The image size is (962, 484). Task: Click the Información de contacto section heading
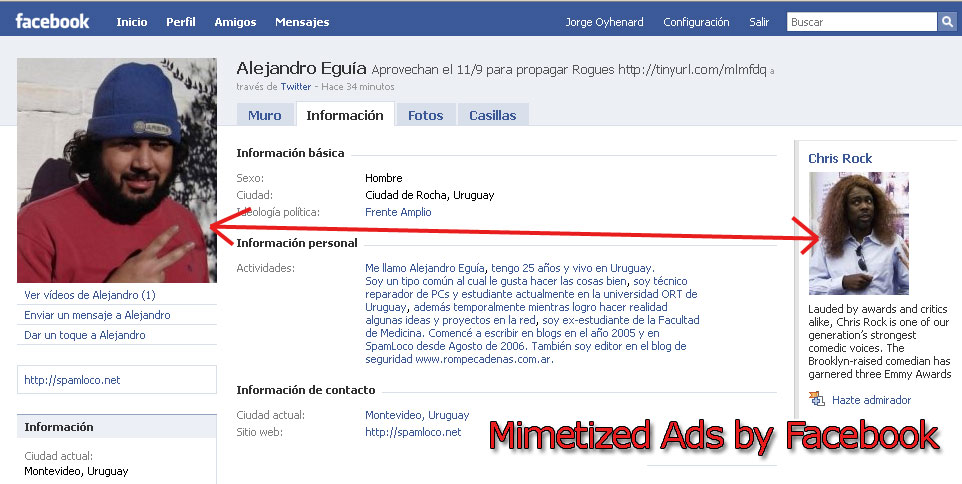pyautogui.click(x=306, y=390)
